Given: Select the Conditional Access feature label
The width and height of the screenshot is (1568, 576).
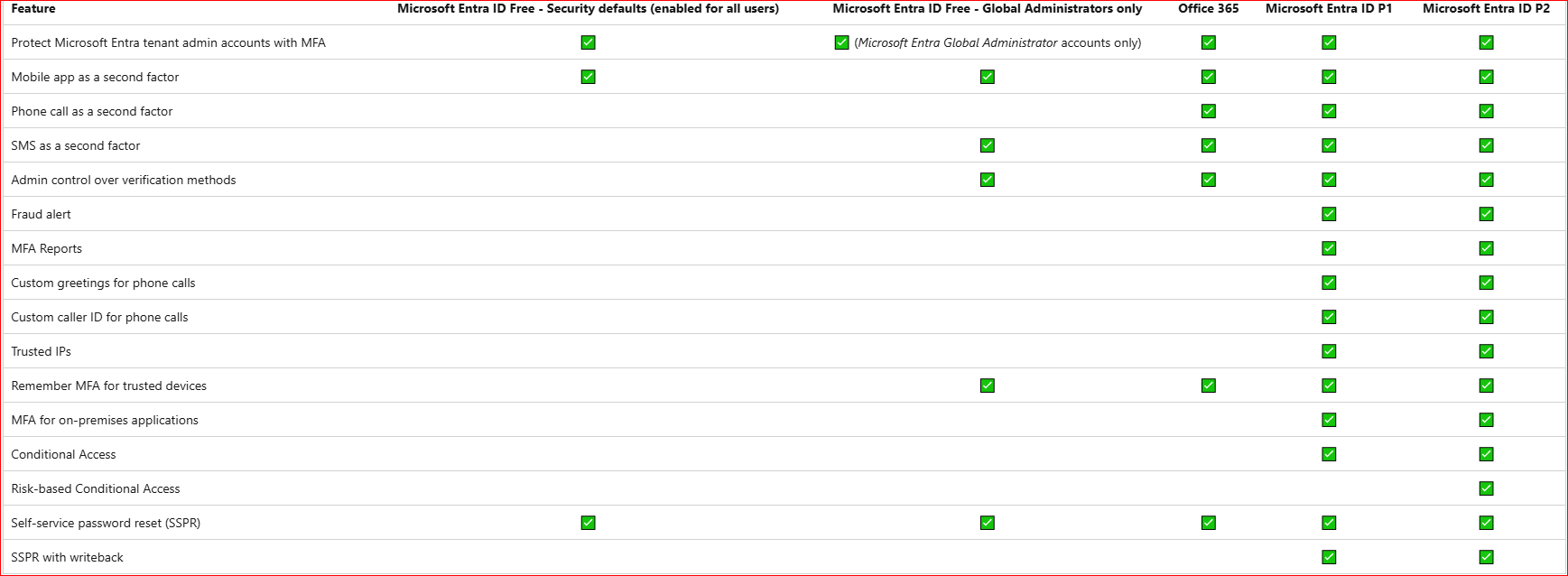Looking at the screenshot, I should 63,454.
